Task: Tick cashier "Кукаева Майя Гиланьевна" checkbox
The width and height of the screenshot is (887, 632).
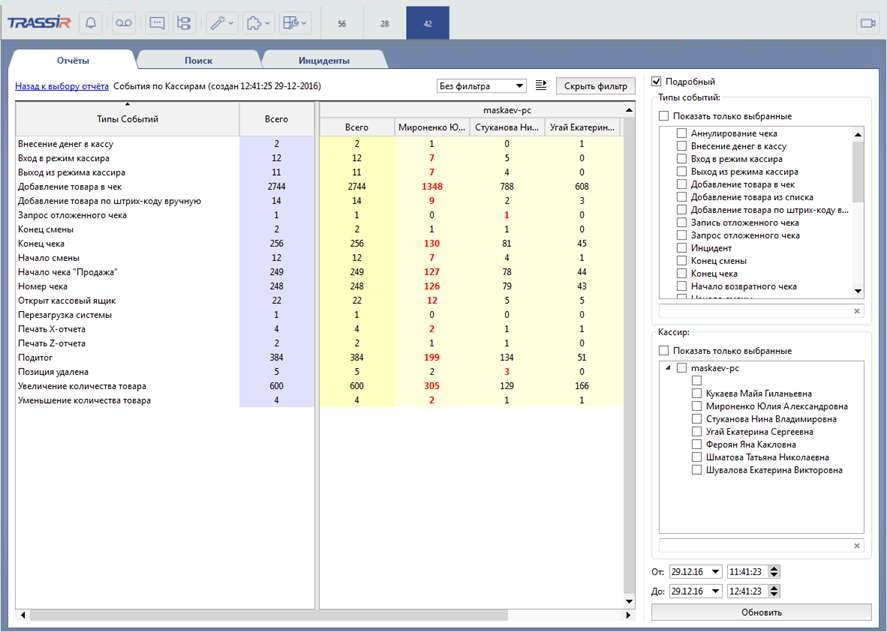Action: tap(697, 394)
